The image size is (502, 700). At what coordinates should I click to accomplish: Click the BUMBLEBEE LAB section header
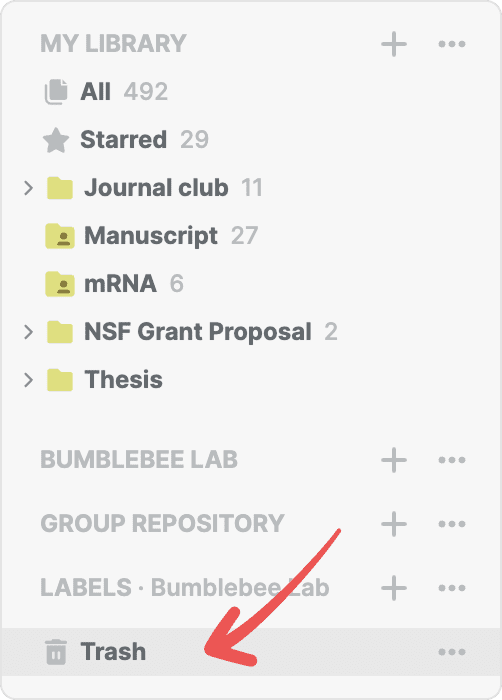pyautogui.click(x=139, y=460)
